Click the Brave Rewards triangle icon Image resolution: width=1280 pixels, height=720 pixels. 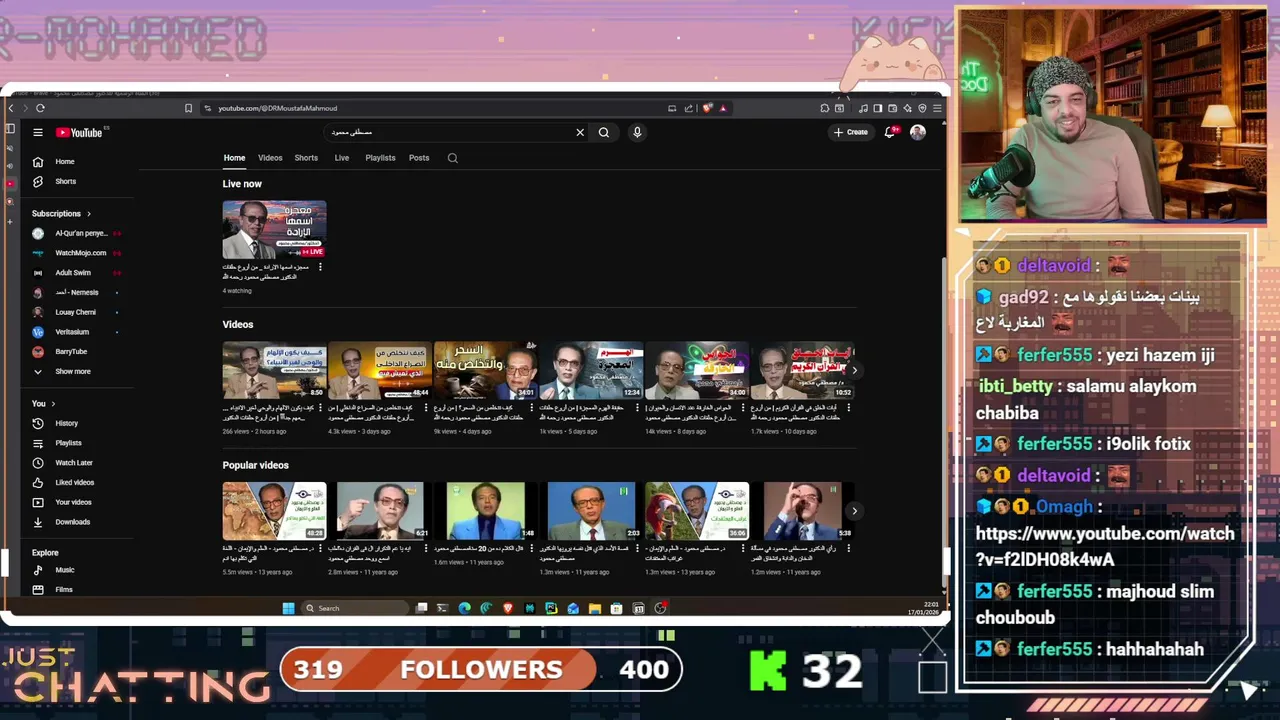[722, 108]
